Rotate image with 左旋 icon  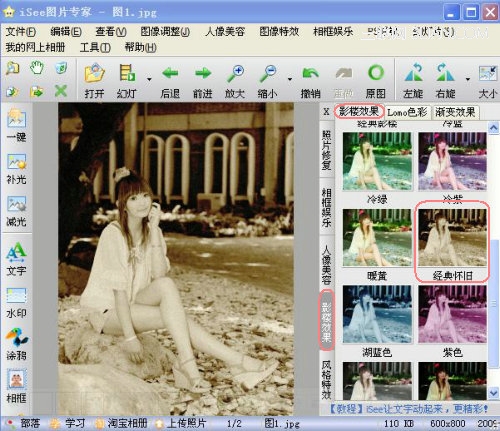coord(413,72)
